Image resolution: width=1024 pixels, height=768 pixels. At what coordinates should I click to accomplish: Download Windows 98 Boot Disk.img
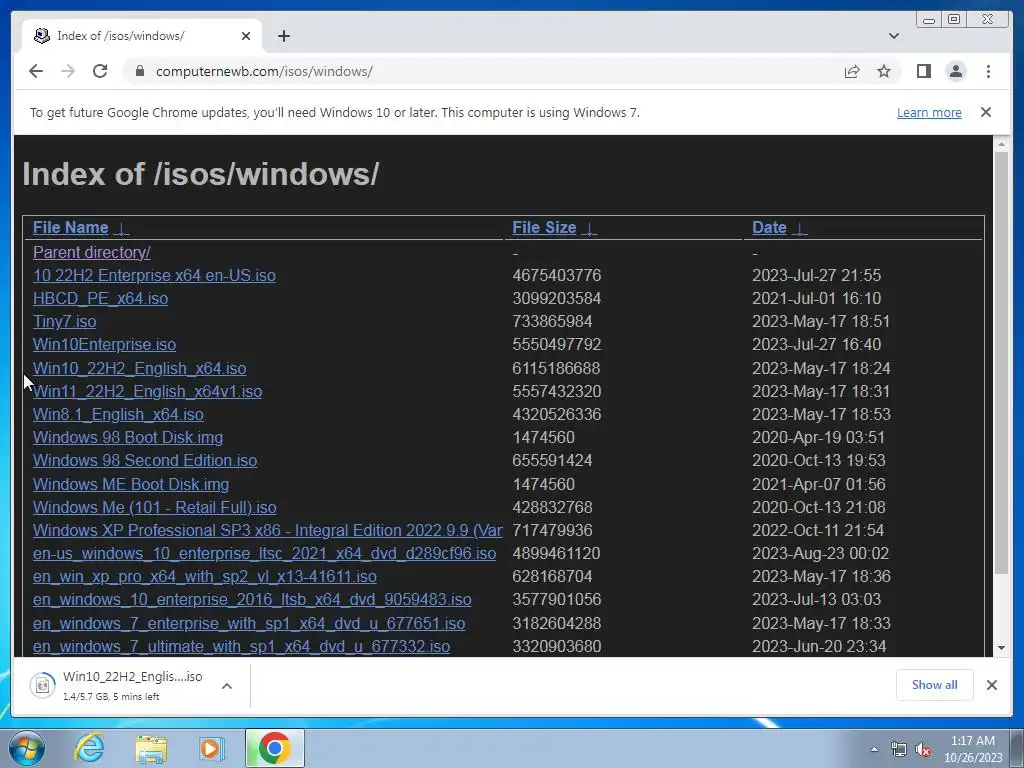pyautogui.click(x=128, y=438)
